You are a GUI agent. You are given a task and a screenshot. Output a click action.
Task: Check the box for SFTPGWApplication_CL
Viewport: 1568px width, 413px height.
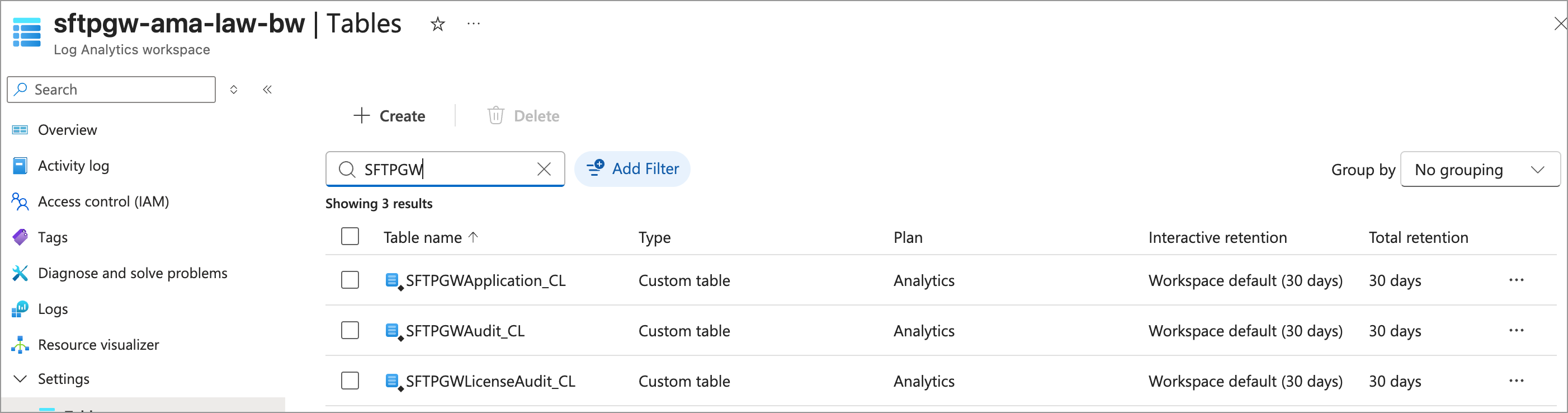pos(350,280)
